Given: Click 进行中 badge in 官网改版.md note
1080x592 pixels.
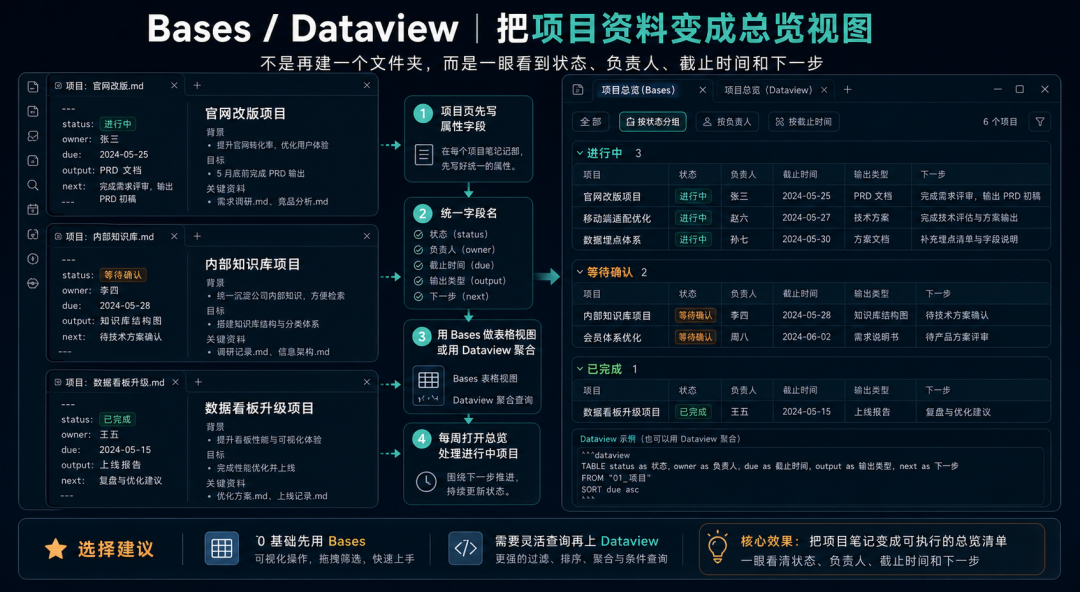Looking at the screenshot, I should point(118,124).
